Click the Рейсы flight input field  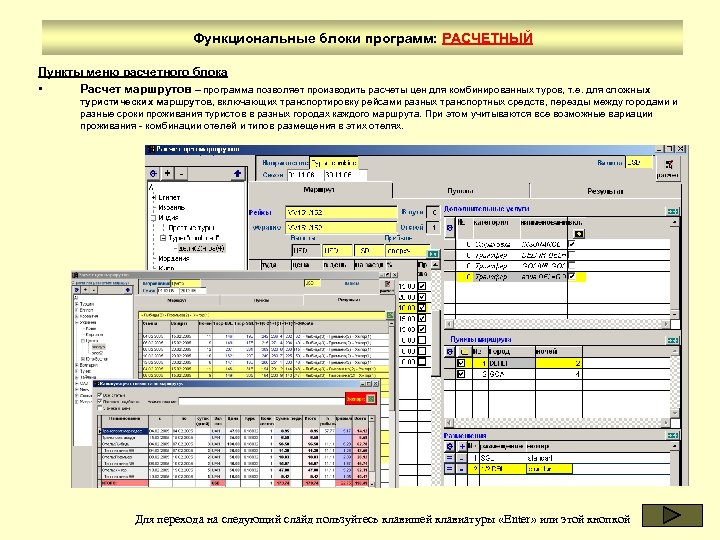(x=340, y=213)
